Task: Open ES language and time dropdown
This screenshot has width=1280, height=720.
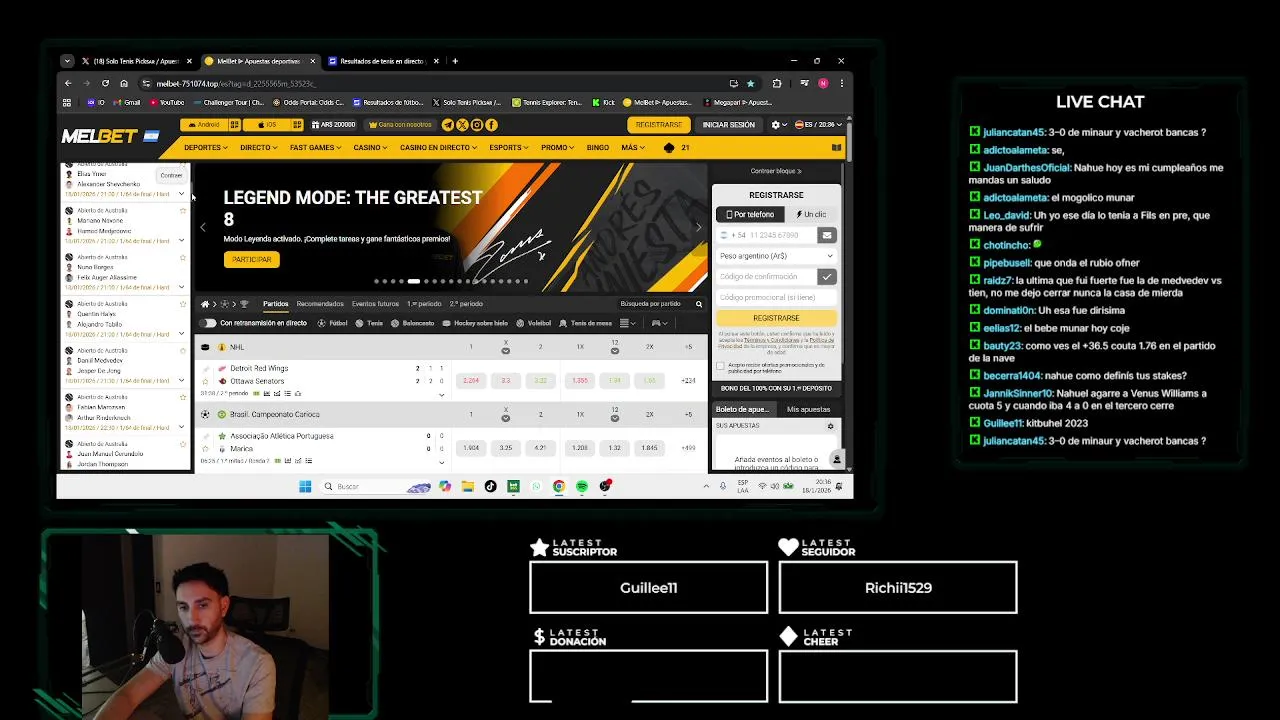Action: point(819,125)
